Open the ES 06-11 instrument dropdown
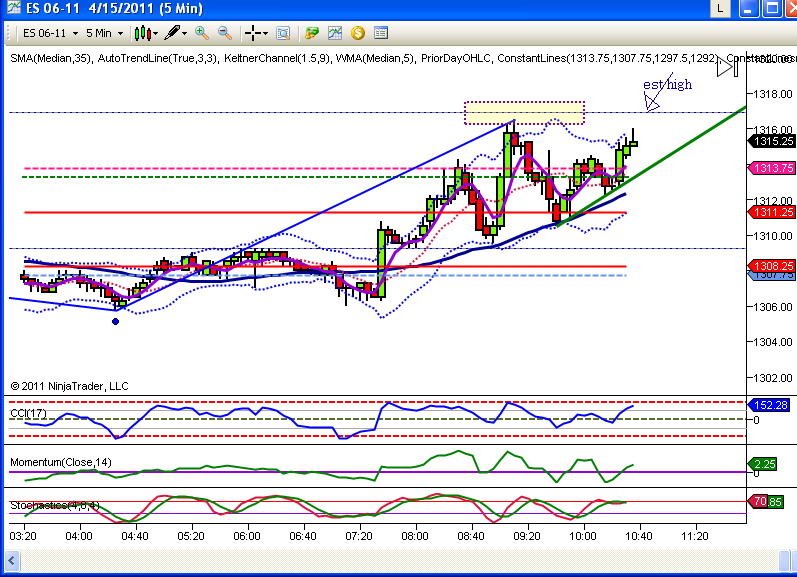Image resolution: width=797 pixels, height=577 pixels. [x=50, y=34]
